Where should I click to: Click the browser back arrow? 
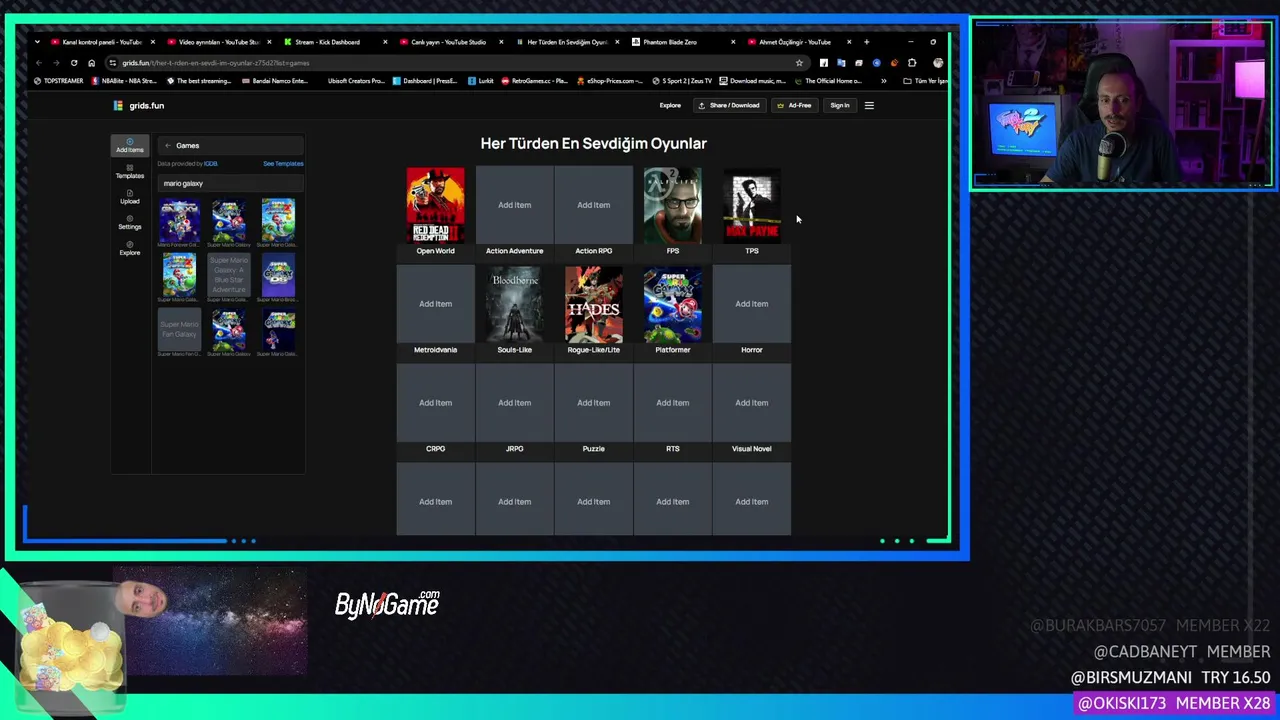pyautogui.click(x=39, y=63)
